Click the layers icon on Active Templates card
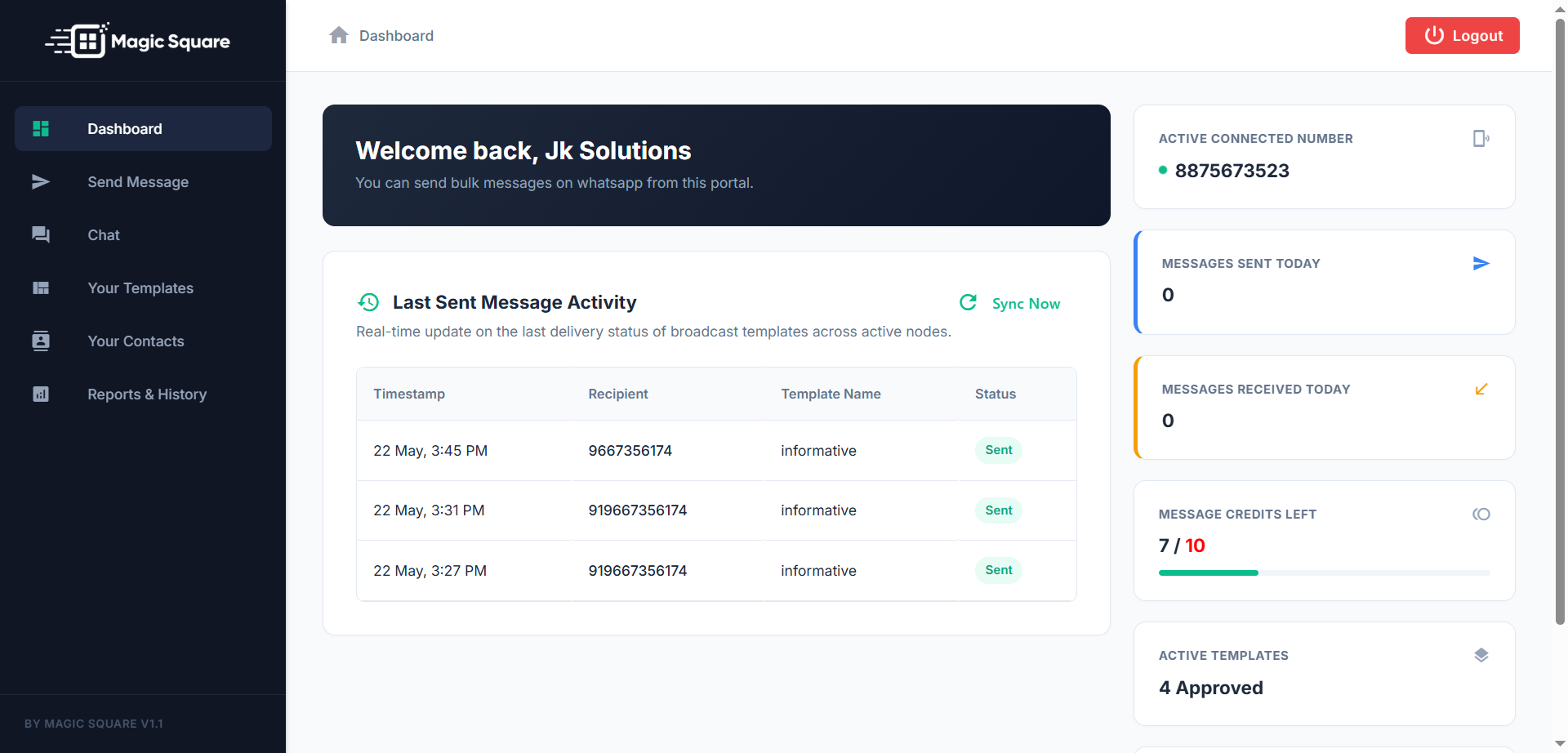Screen dimensions: 1568x753 pyautogui.click(x=1481, y=655)
